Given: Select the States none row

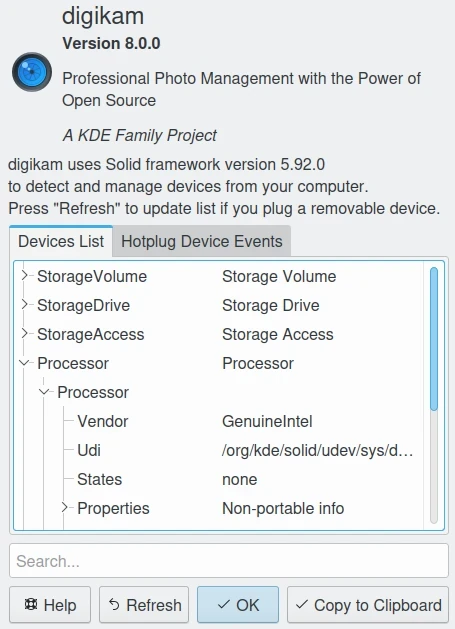Looking at the screenshot, I should pos(218,479).
